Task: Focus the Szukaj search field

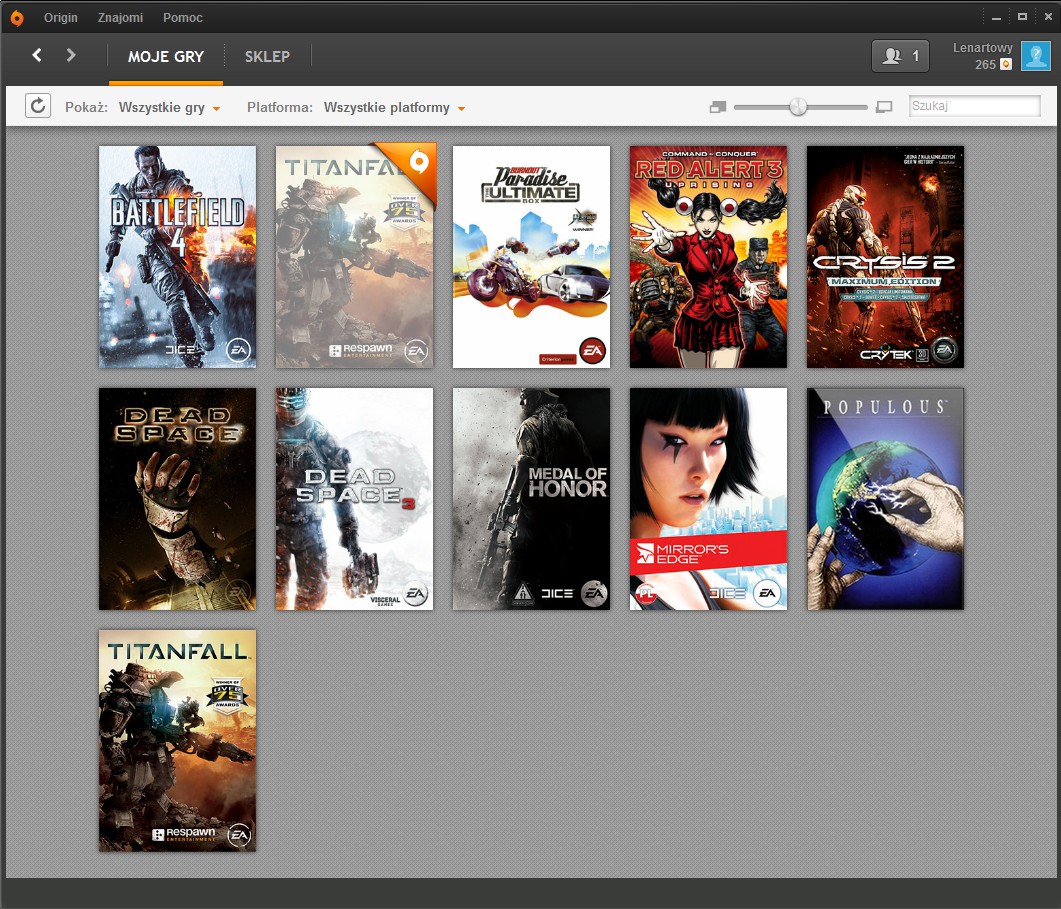Action: [x=974, y=106]
